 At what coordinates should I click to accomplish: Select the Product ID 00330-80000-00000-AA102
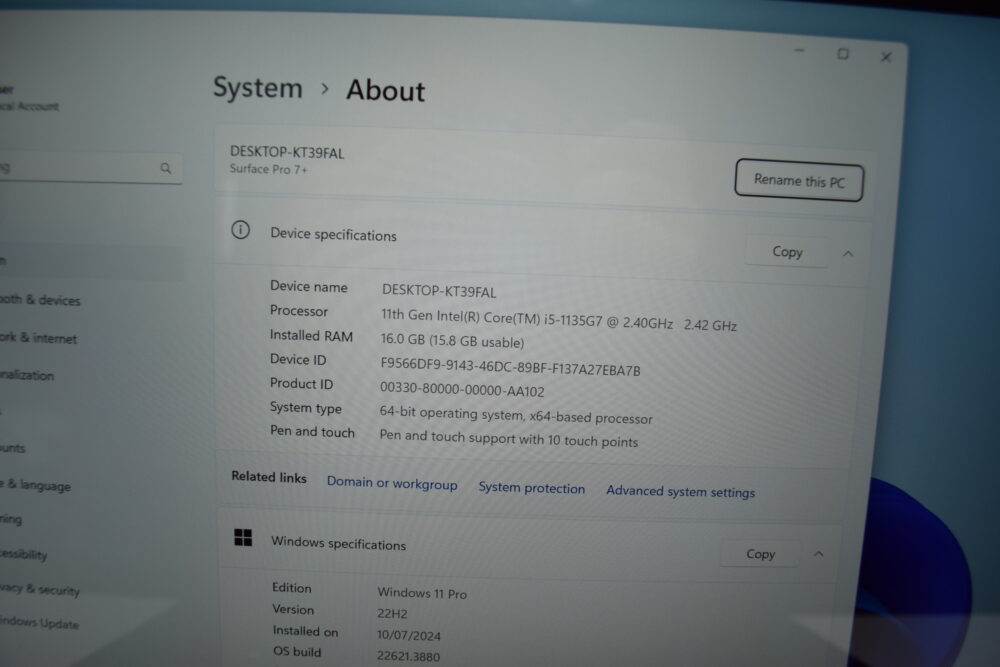coord(462,390)
